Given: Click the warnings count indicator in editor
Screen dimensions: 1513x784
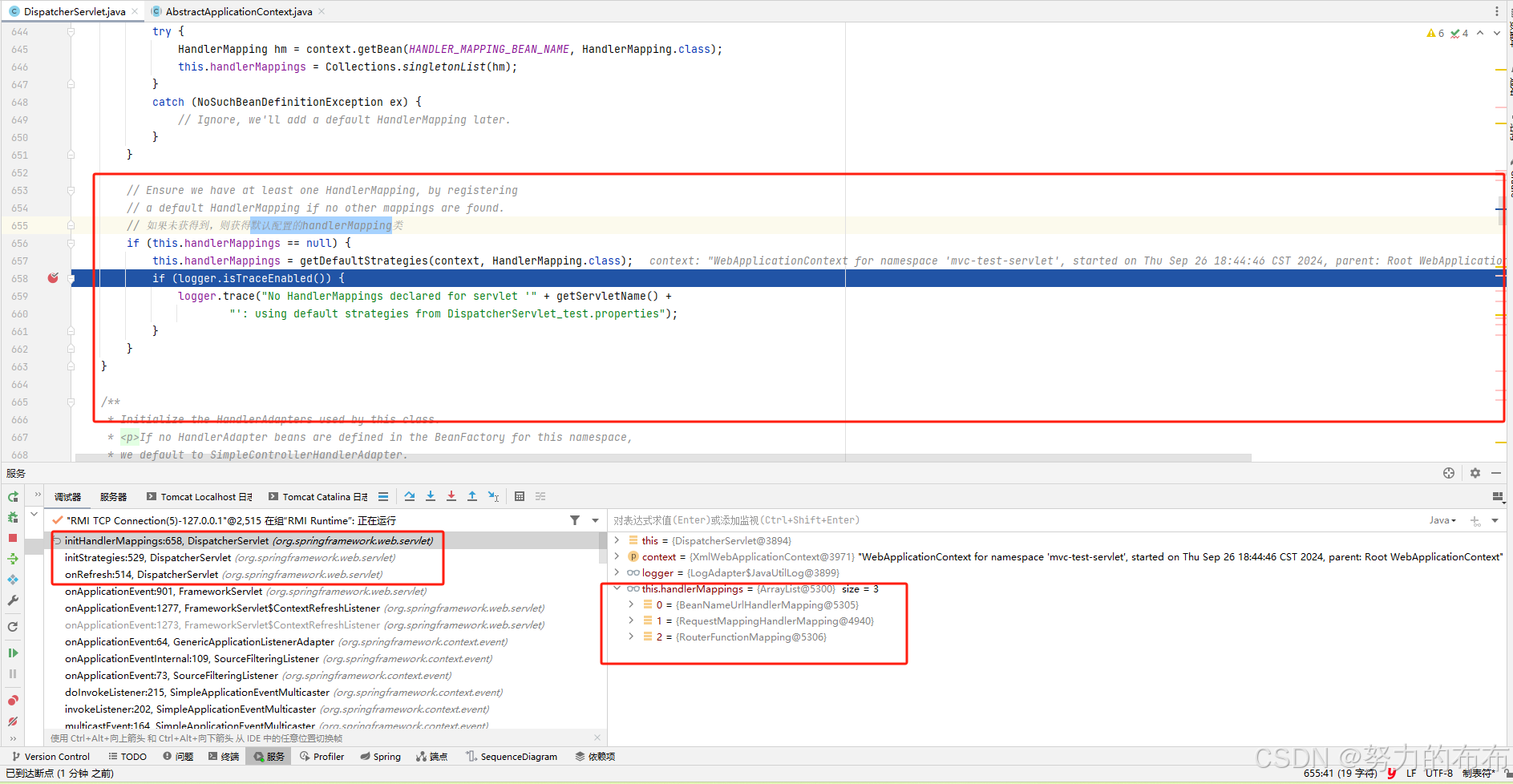Looking at the screenshot, I should [x=1435, y=33].
